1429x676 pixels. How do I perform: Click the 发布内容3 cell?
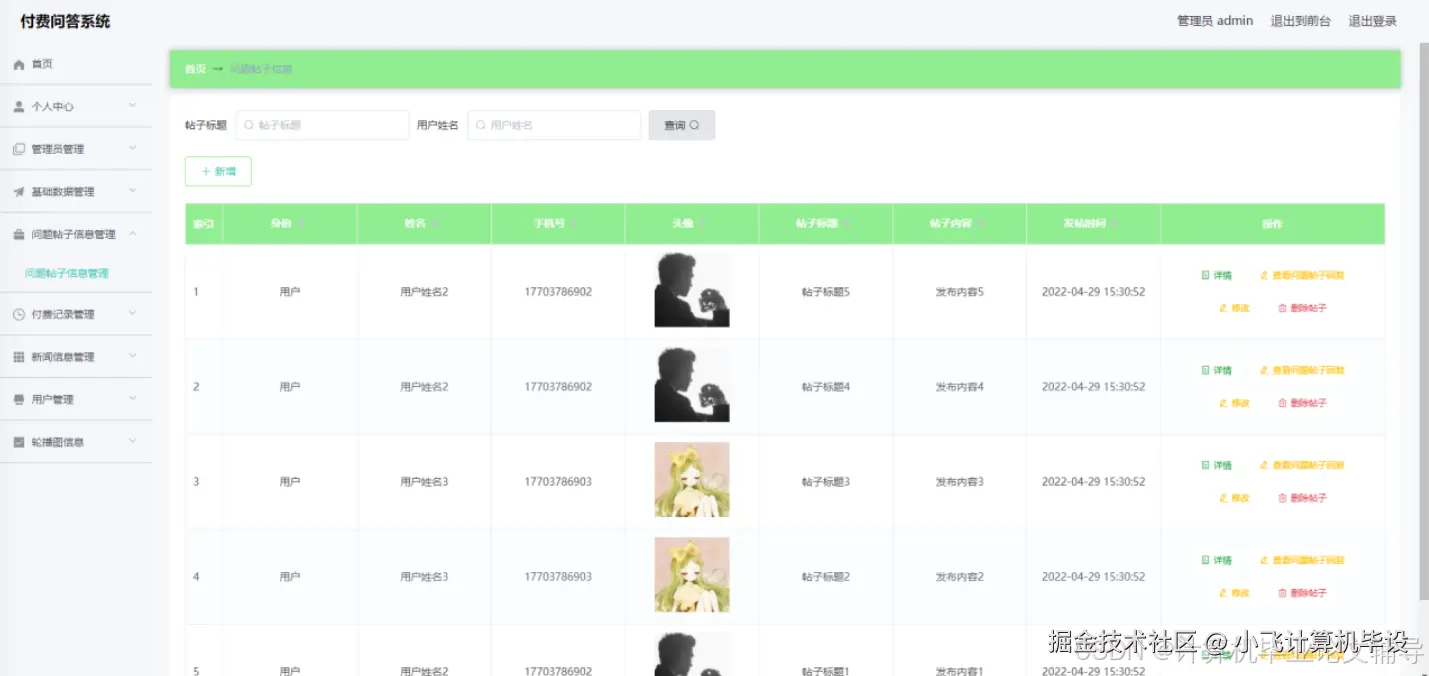tap(960, 482)
